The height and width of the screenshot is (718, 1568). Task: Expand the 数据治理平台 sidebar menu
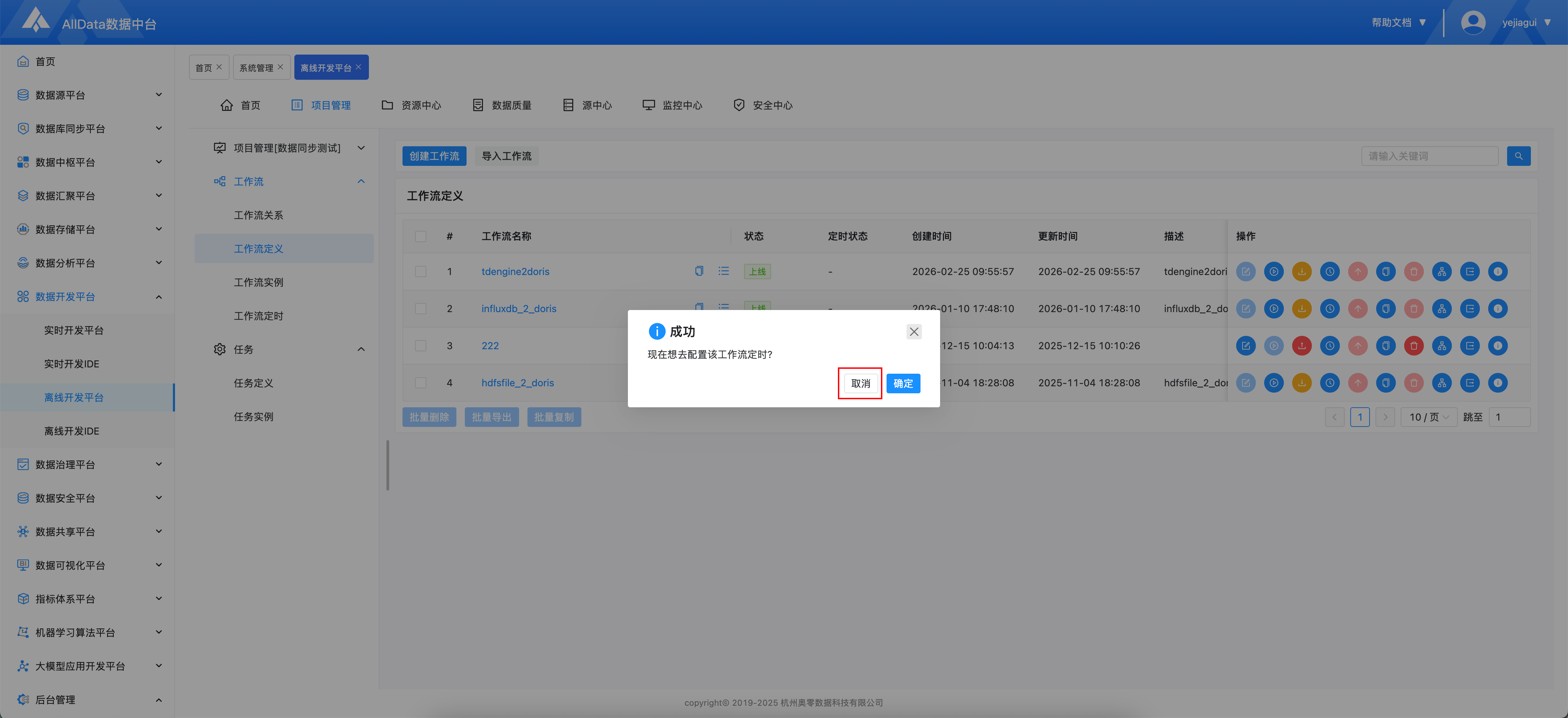click(90, 464)
